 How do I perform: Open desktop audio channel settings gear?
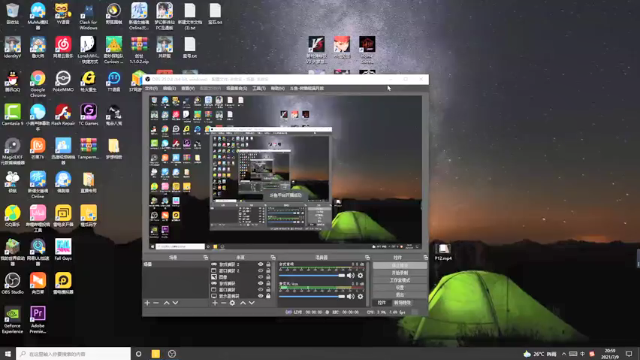point(360,276)
